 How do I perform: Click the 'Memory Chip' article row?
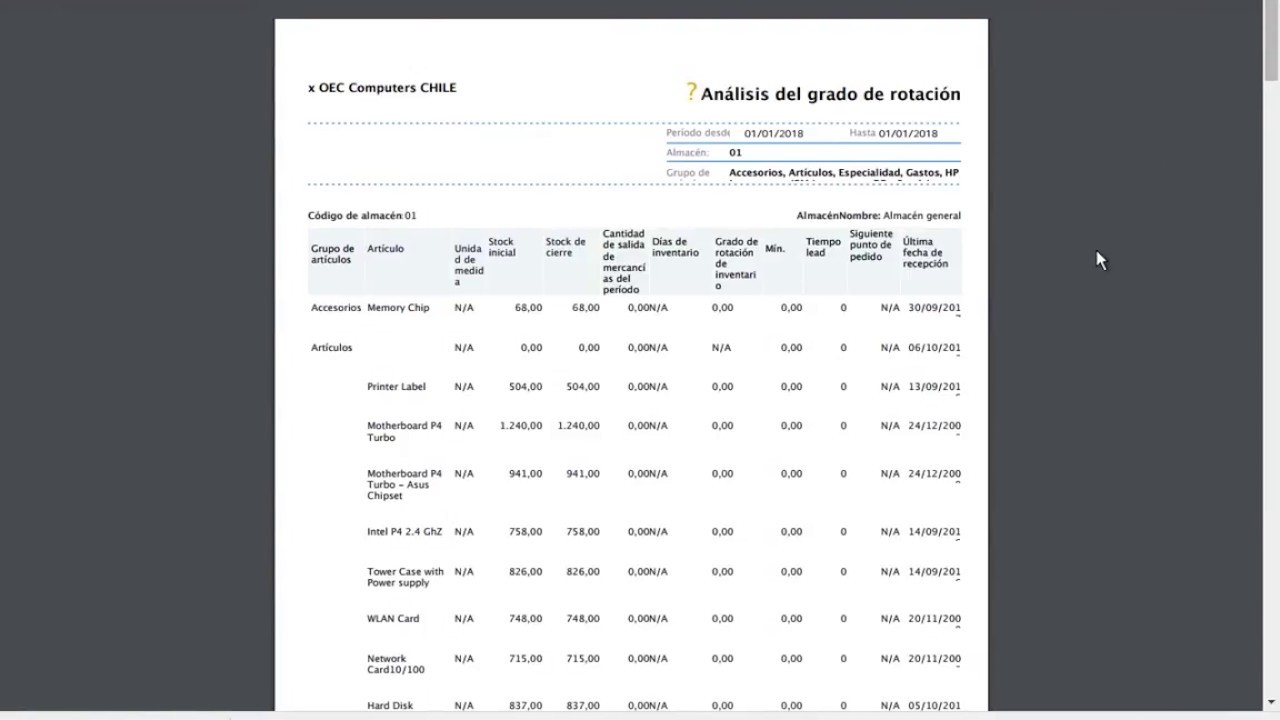pos(398,307)
